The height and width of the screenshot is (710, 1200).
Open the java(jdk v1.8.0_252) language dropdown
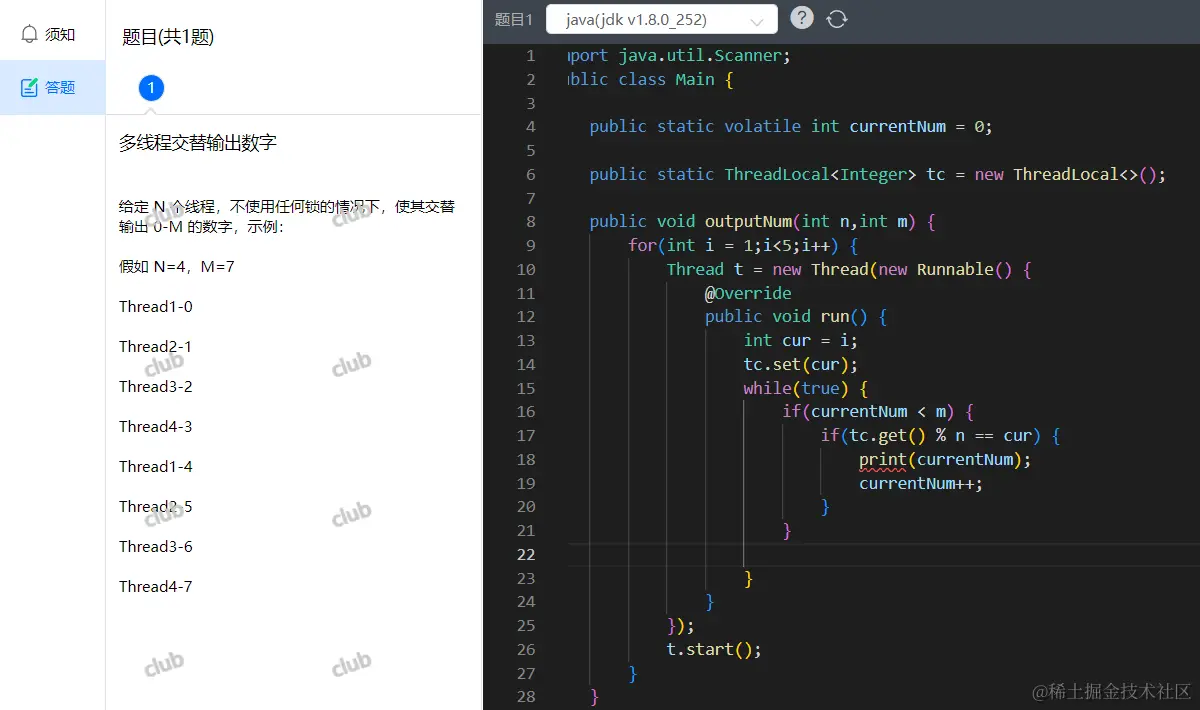pyautogui.click(x=661, y=19)
